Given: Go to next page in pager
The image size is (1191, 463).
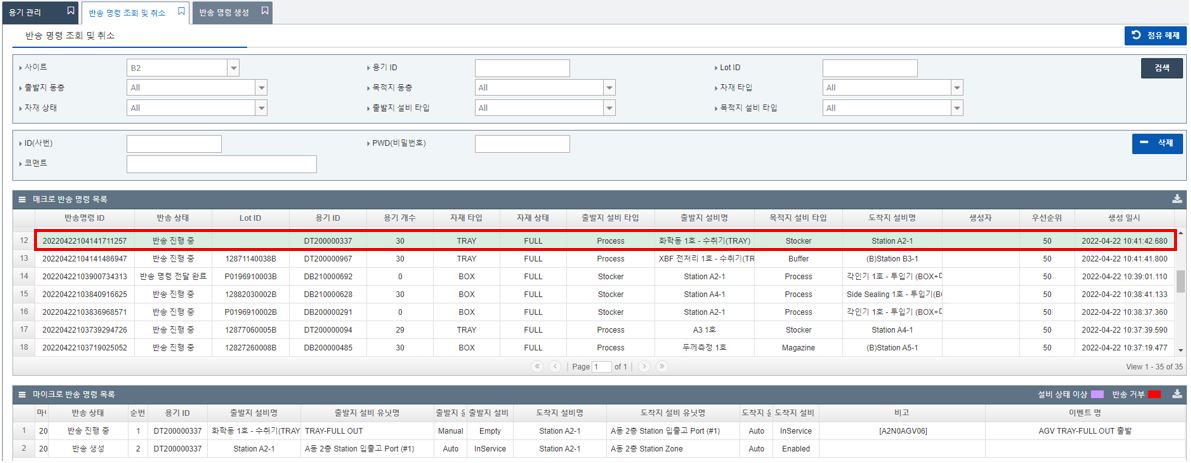Looking at the screenshot, I should pos(645,367).
